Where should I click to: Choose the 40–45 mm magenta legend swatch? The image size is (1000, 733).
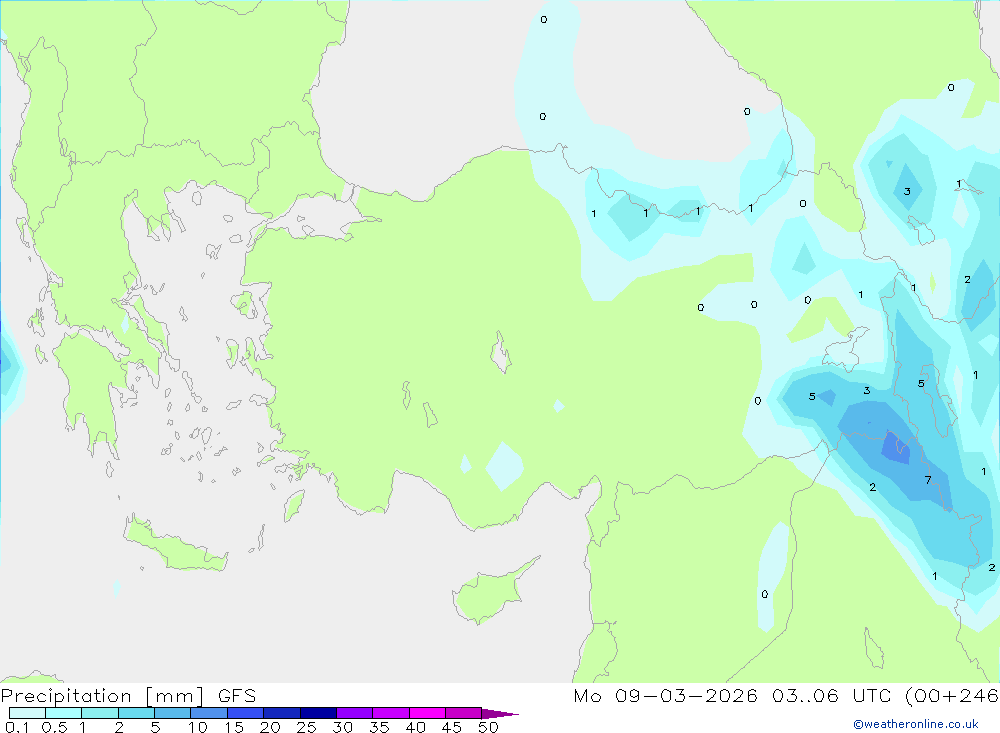(x=427, y=713)
